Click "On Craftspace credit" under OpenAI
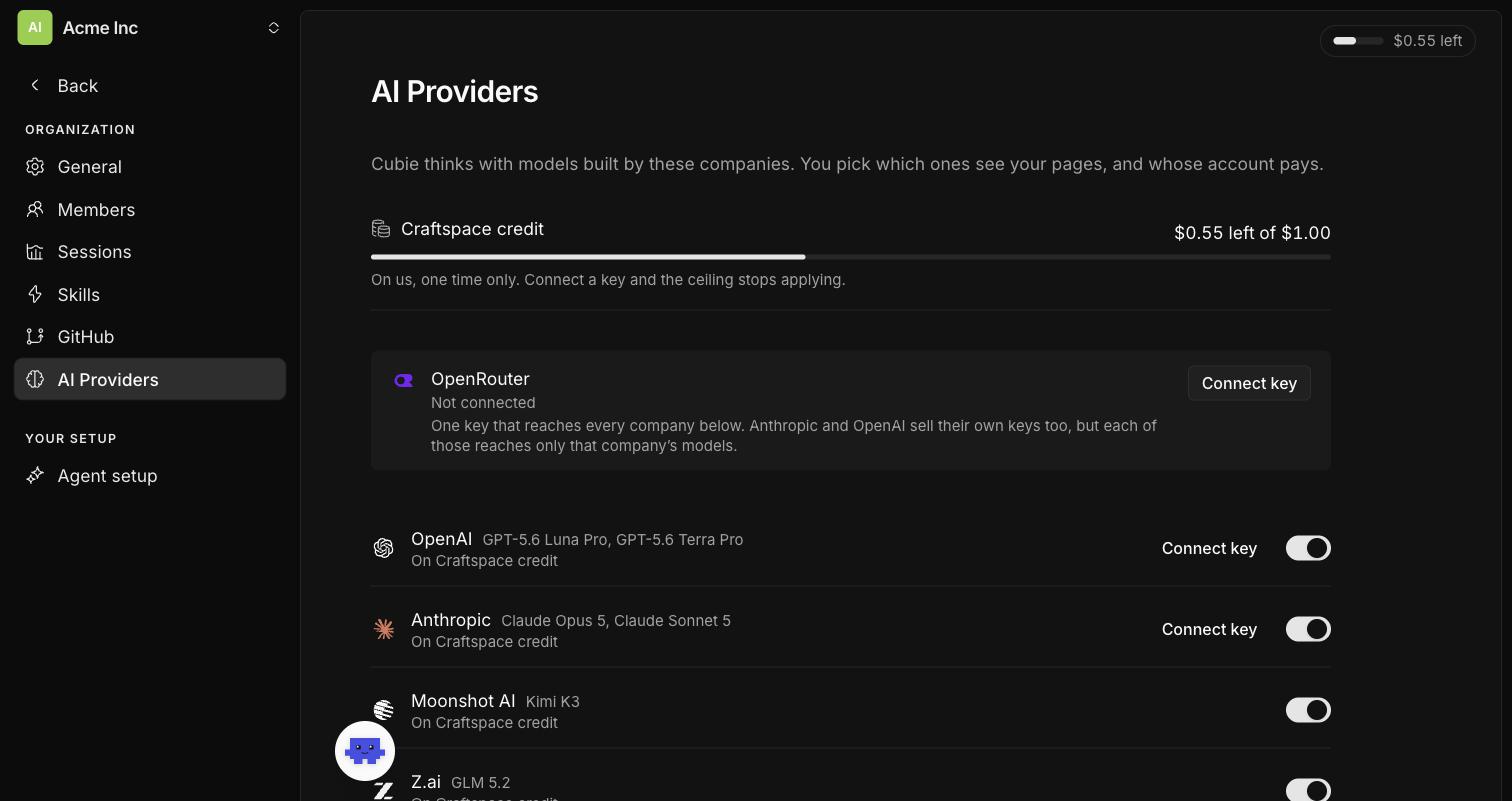Viewport: 1512px width, 801px height. [x=484, y=561]
